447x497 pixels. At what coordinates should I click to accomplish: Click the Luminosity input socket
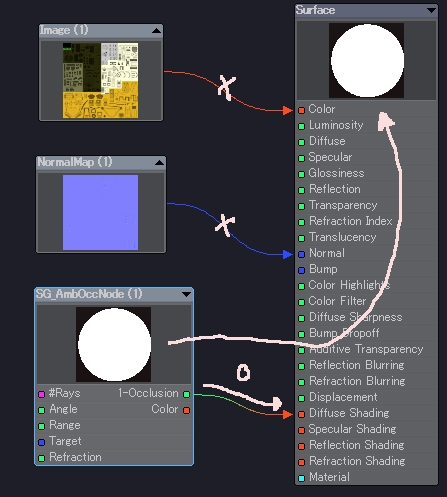[301, 126]
